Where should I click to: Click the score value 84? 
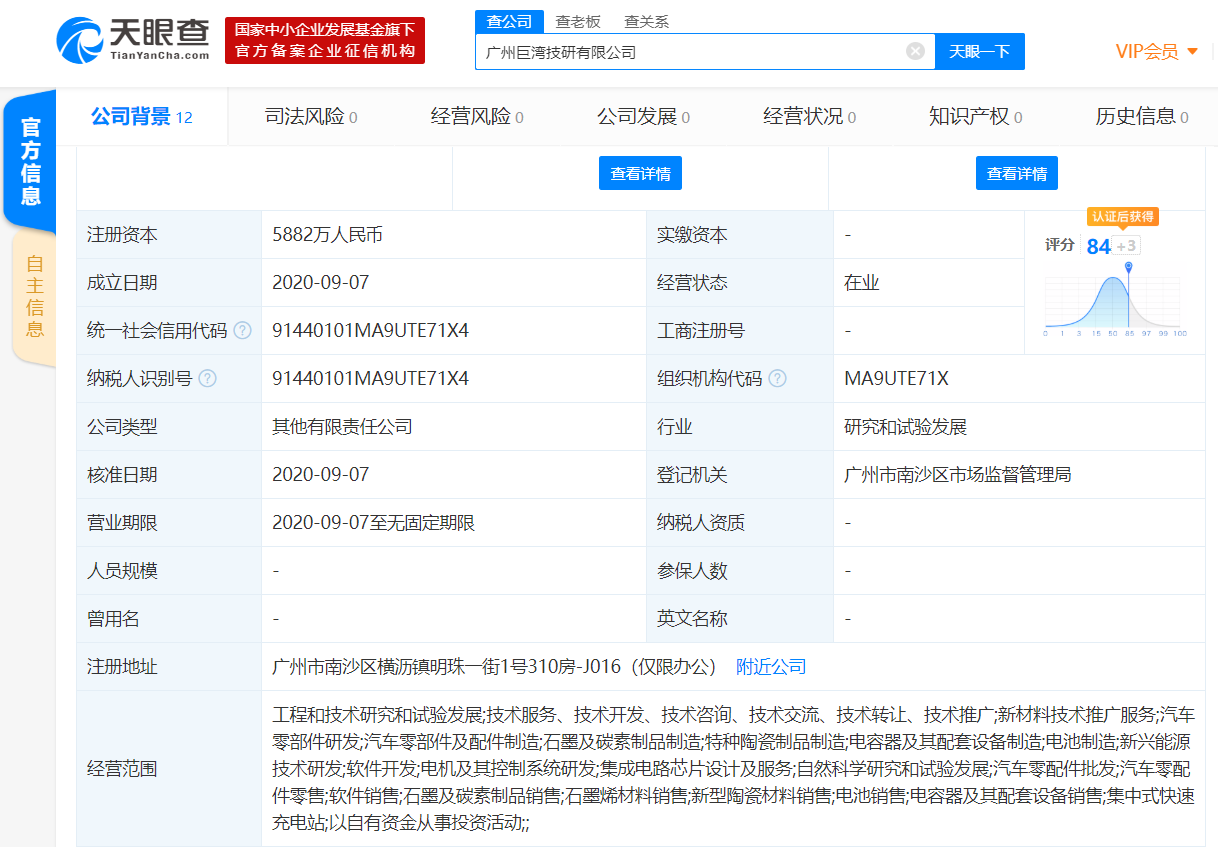coord(1098,246)
